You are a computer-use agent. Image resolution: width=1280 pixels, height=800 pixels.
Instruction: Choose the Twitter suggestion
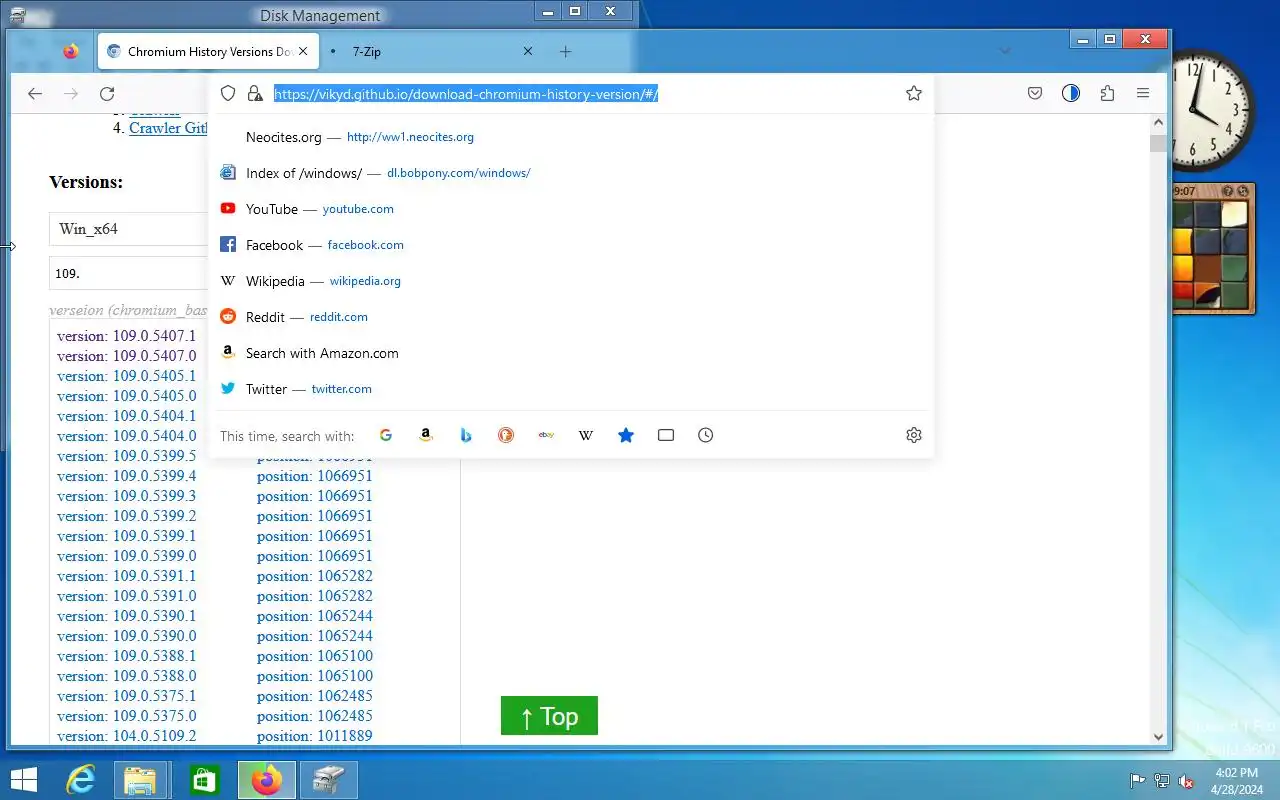[x=572, y=389]
